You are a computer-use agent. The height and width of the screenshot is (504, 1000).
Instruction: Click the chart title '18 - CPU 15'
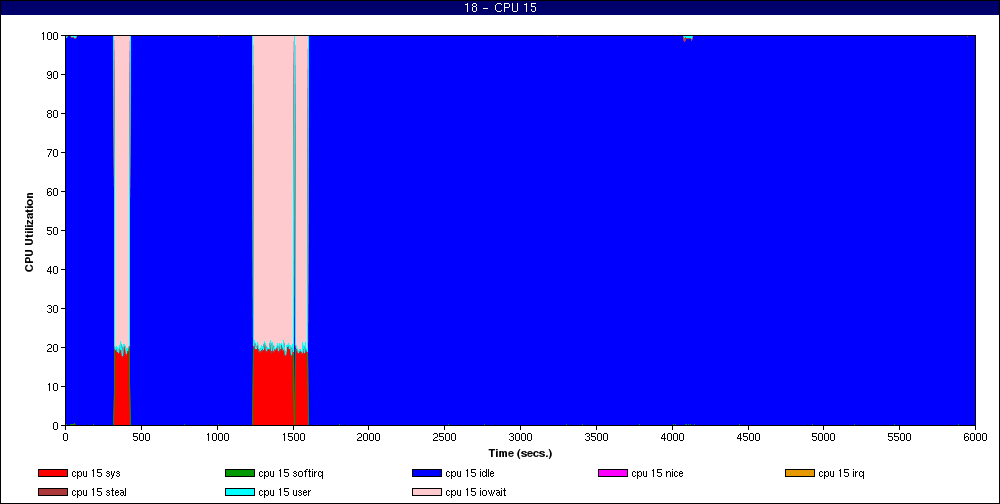click(x=500, y=8)
